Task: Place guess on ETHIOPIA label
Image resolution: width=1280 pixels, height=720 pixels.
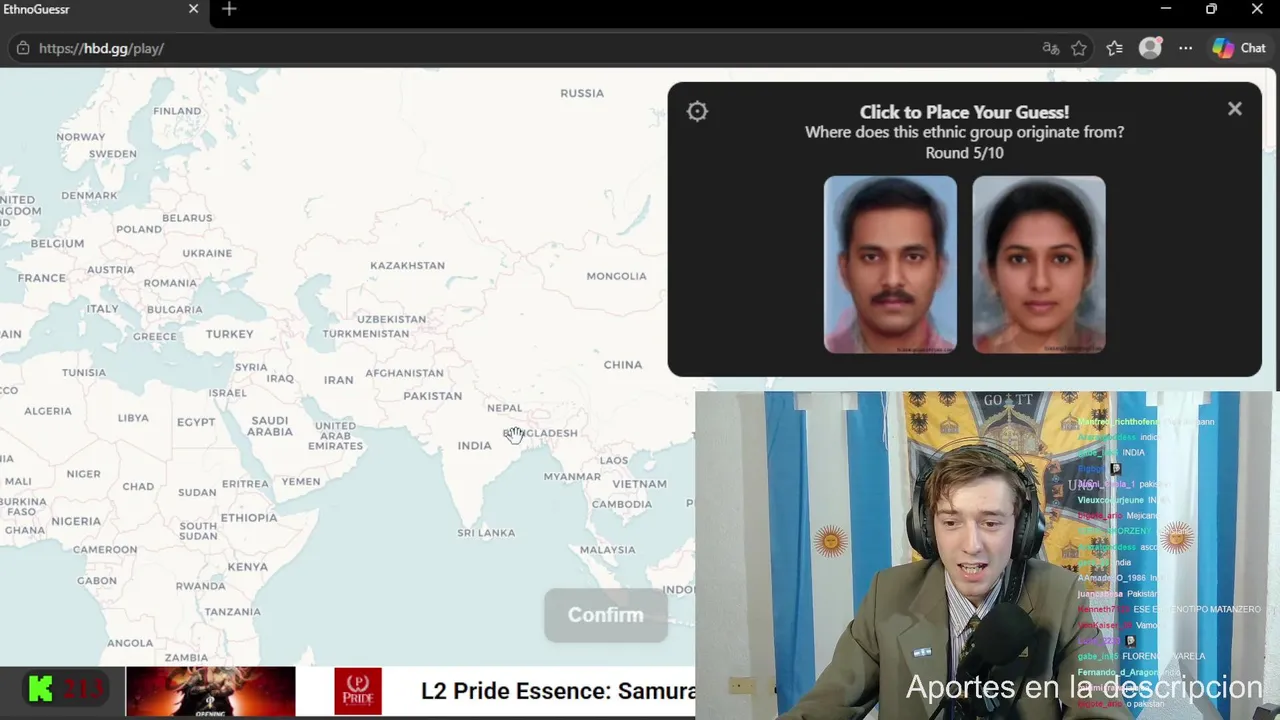Action: coord(249,518)
